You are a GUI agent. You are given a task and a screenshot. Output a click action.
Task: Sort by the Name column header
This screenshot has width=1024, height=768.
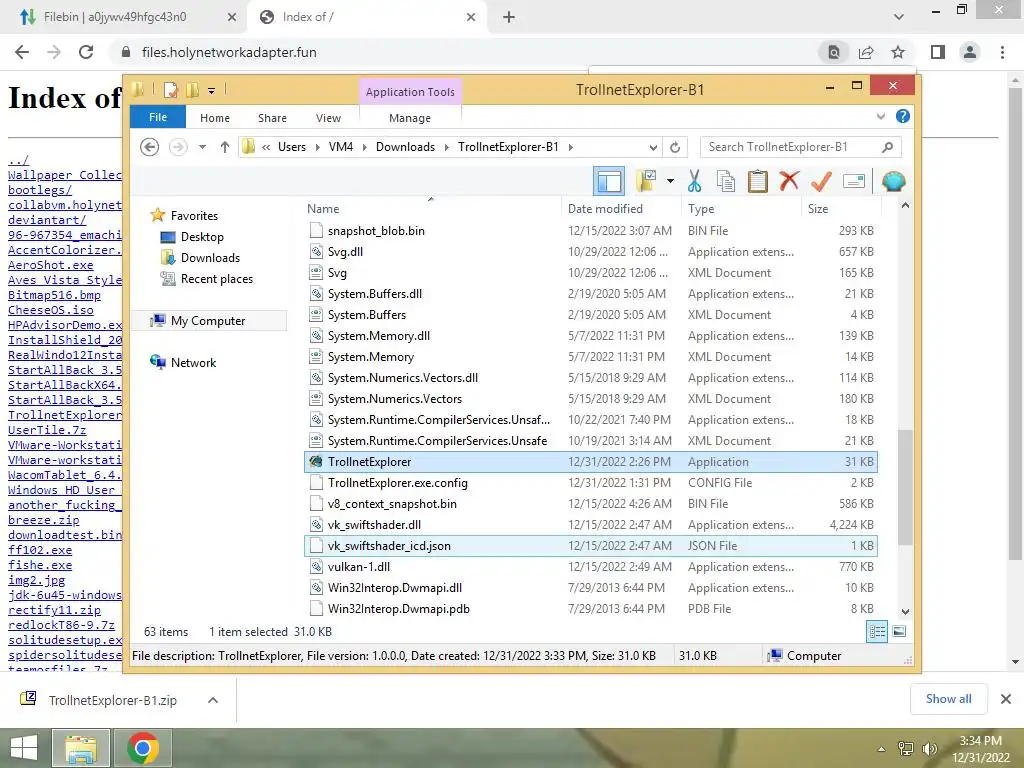point(431,208)
